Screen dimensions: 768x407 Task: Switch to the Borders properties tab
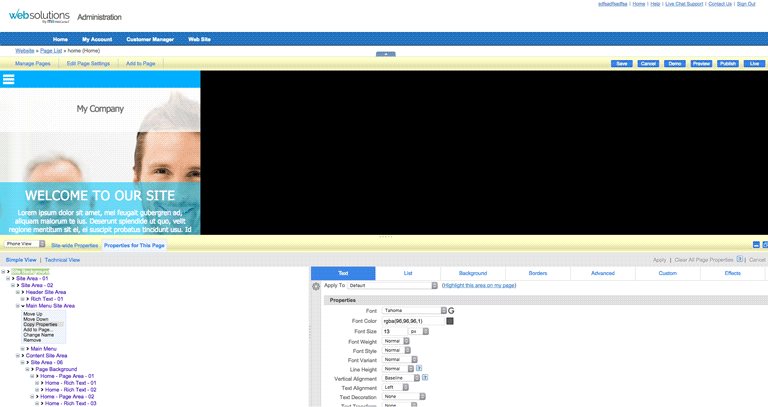538,273
